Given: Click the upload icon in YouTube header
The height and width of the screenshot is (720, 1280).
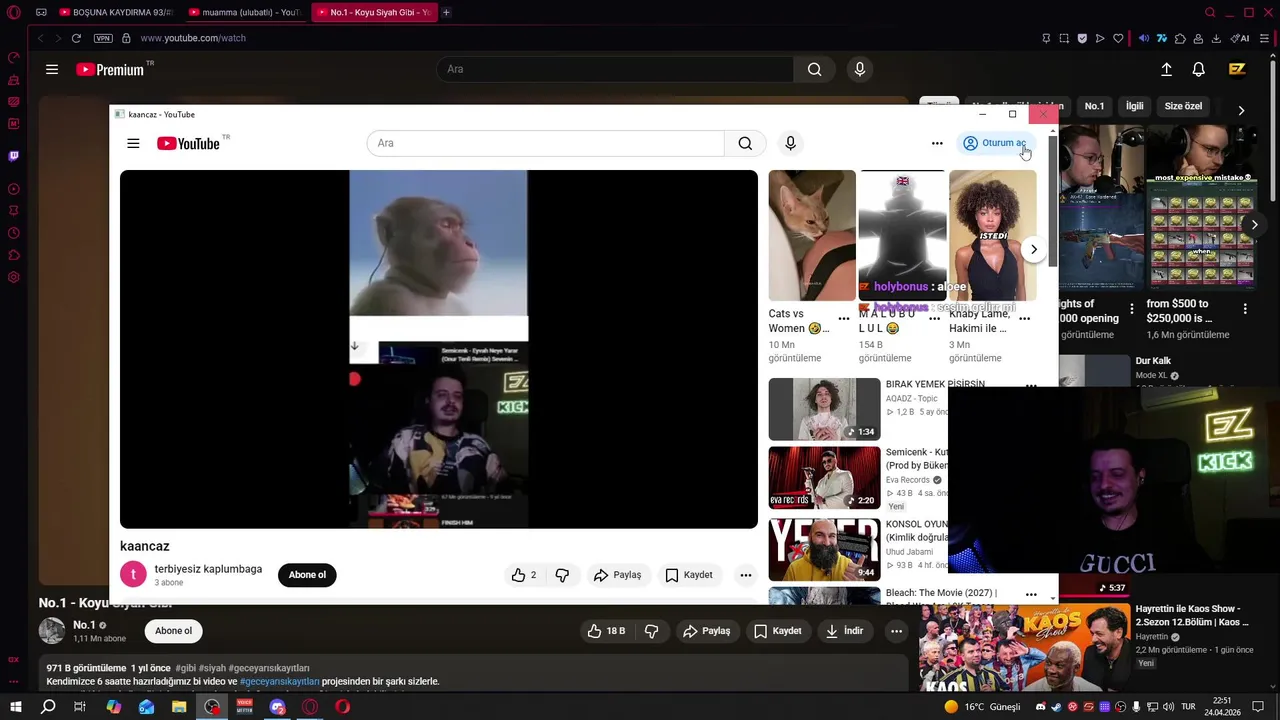Looking at the screenshot, I should (1166, 69).
